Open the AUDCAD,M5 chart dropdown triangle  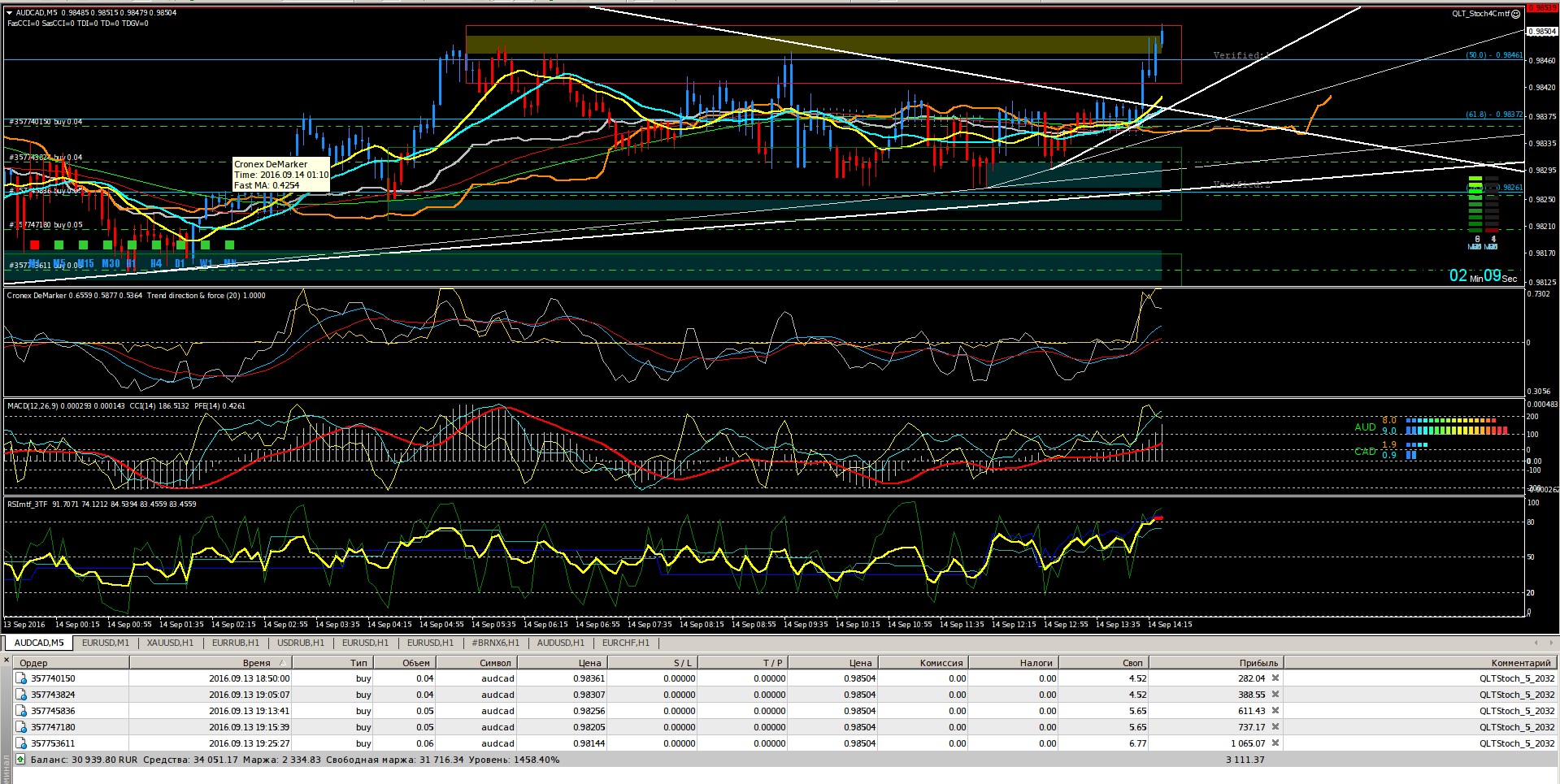pyautogui.click(x=9, y=13)
